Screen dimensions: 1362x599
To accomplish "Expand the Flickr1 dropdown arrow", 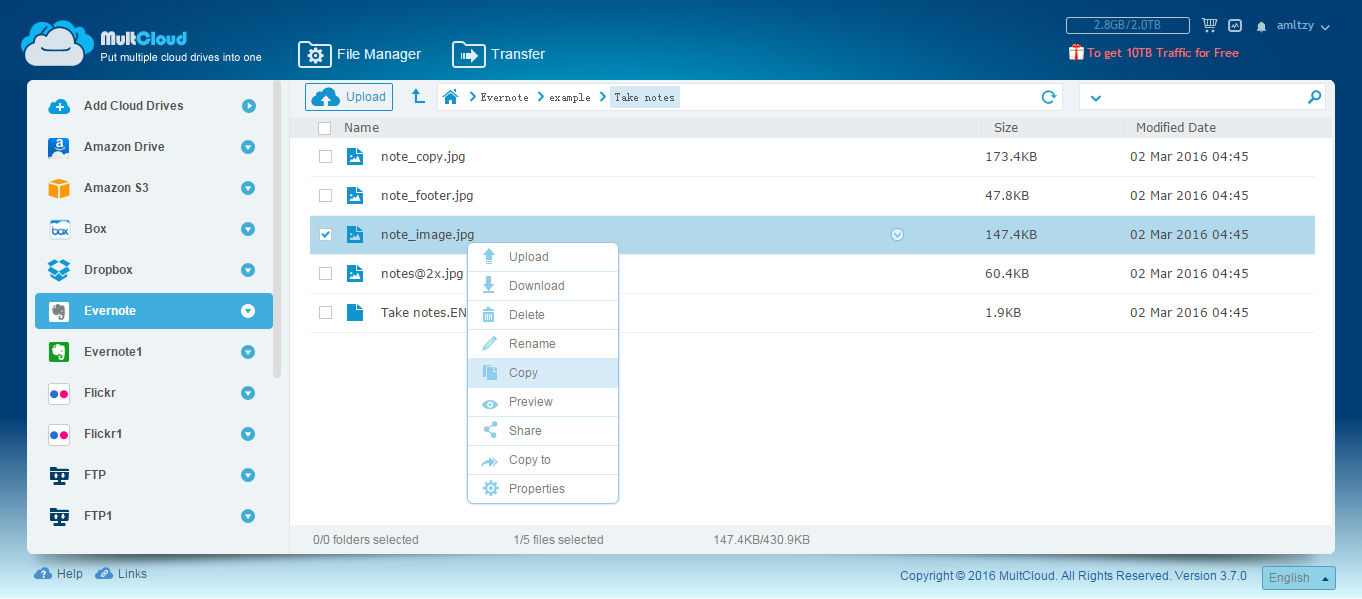I will point(248,434).
